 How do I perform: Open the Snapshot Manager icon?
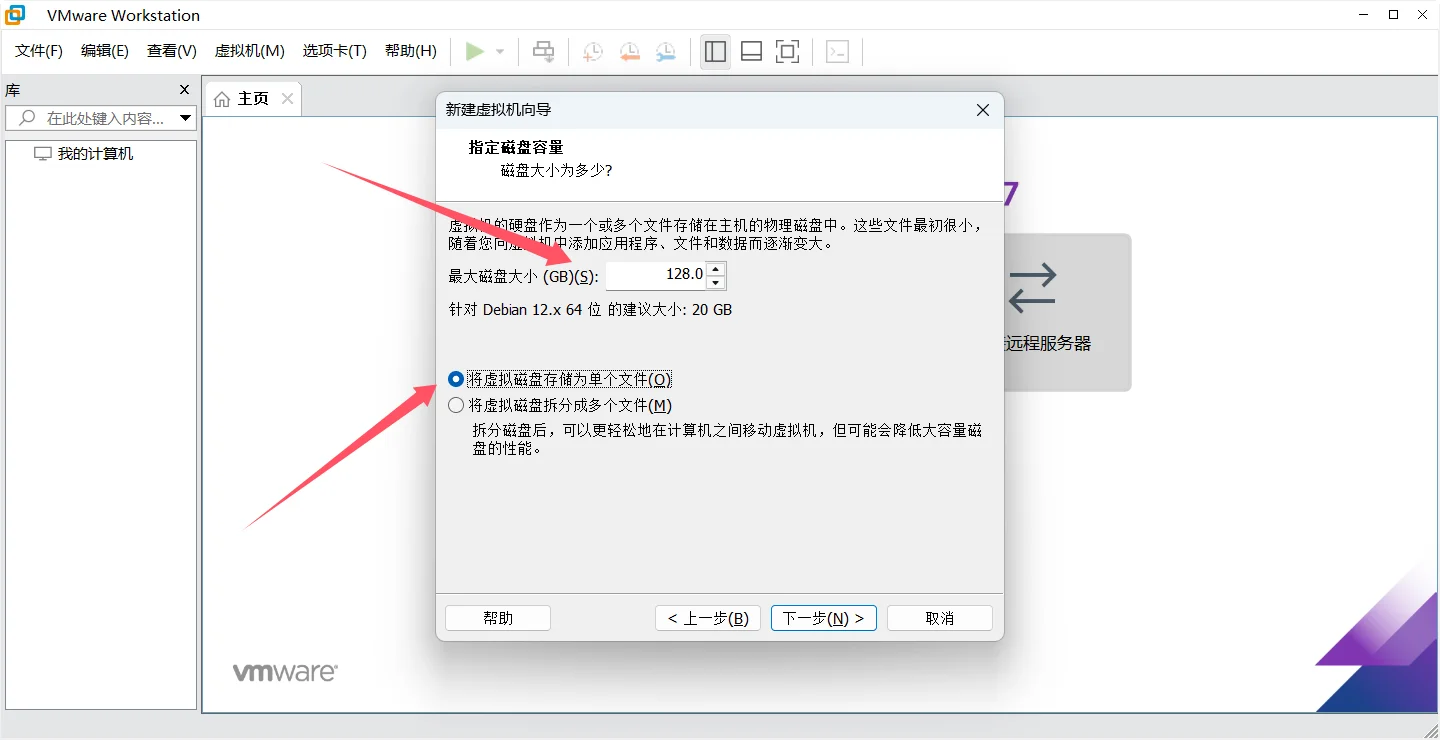point(665,52)
